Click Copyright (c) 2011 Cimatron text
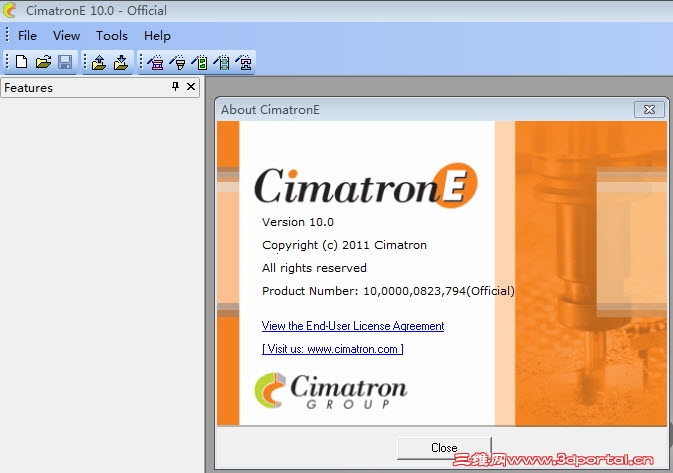The height and width of the screenshot is (473, 673). coord(344,245)
